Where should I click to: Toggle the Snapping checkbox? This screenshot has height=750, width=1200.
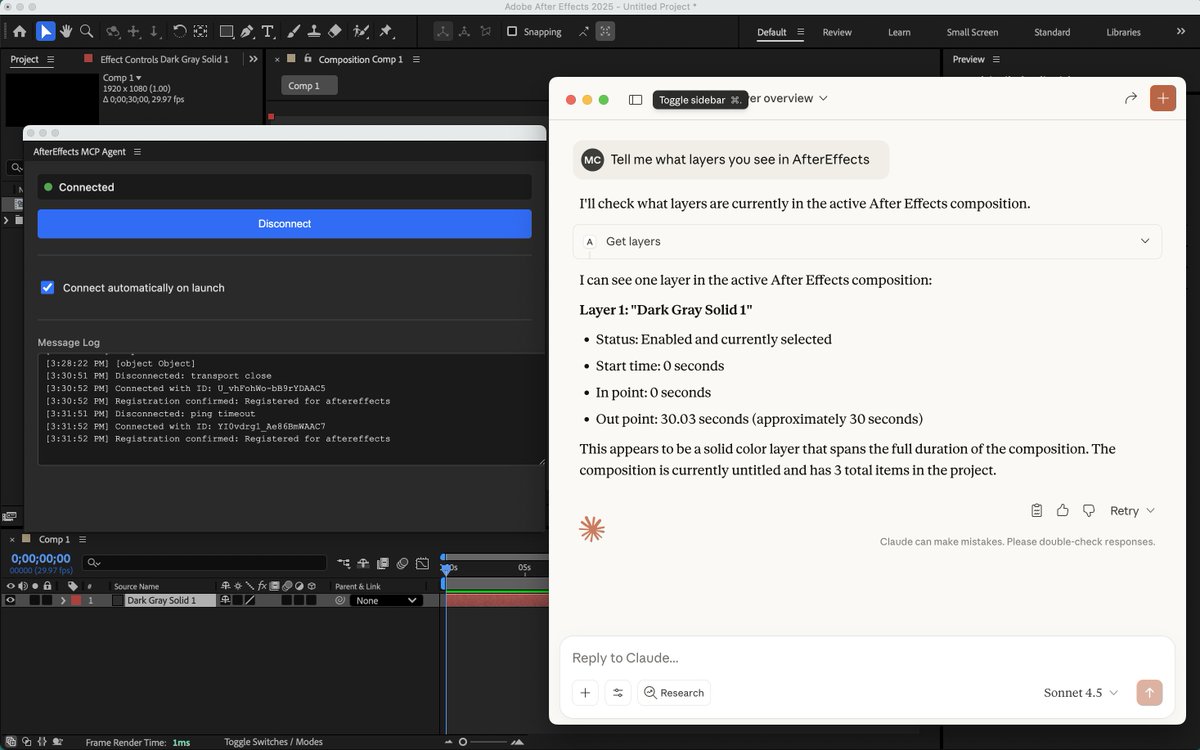coord(512,32)
